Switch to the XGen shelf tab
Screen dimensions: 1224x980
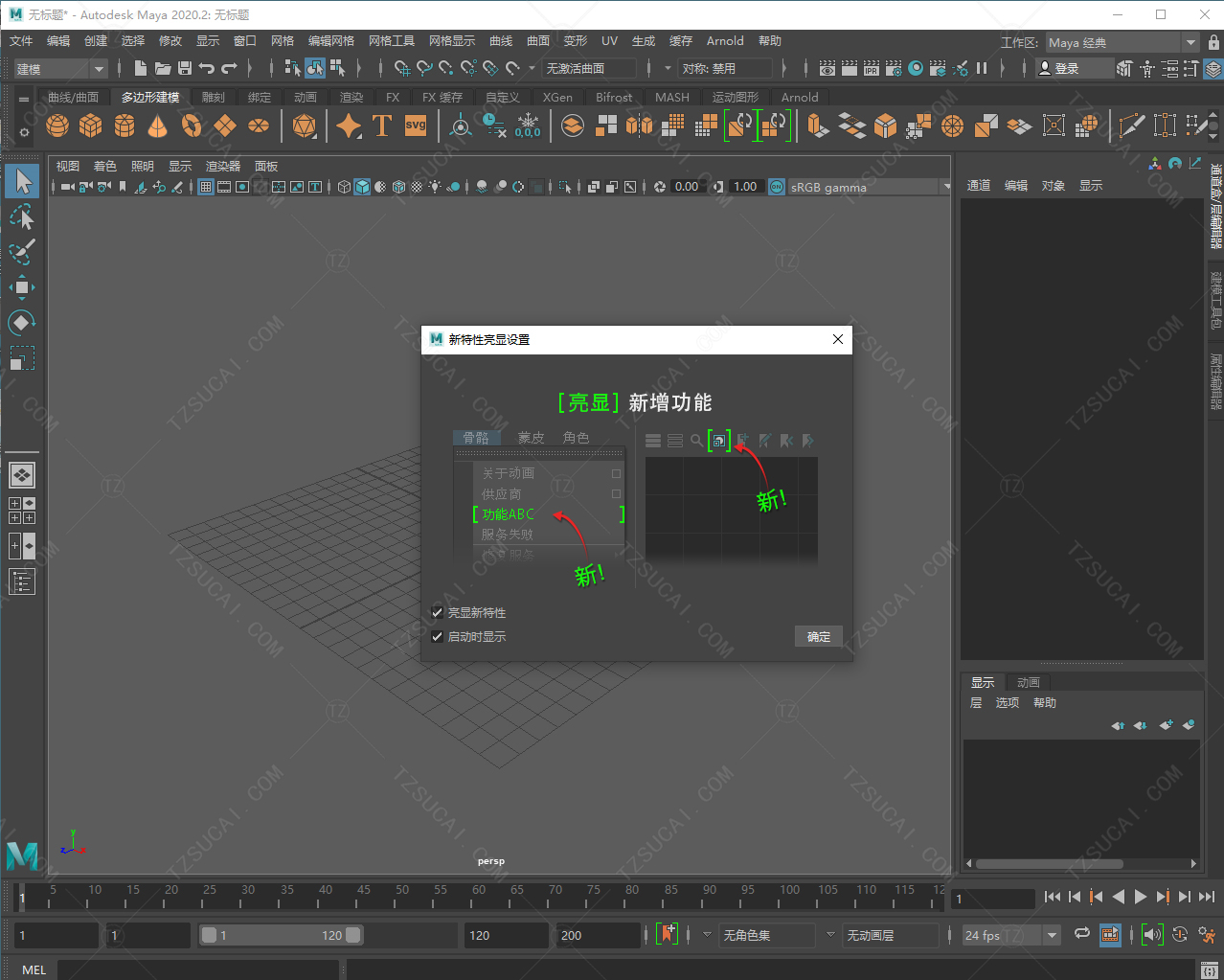(x=557, y=97)
